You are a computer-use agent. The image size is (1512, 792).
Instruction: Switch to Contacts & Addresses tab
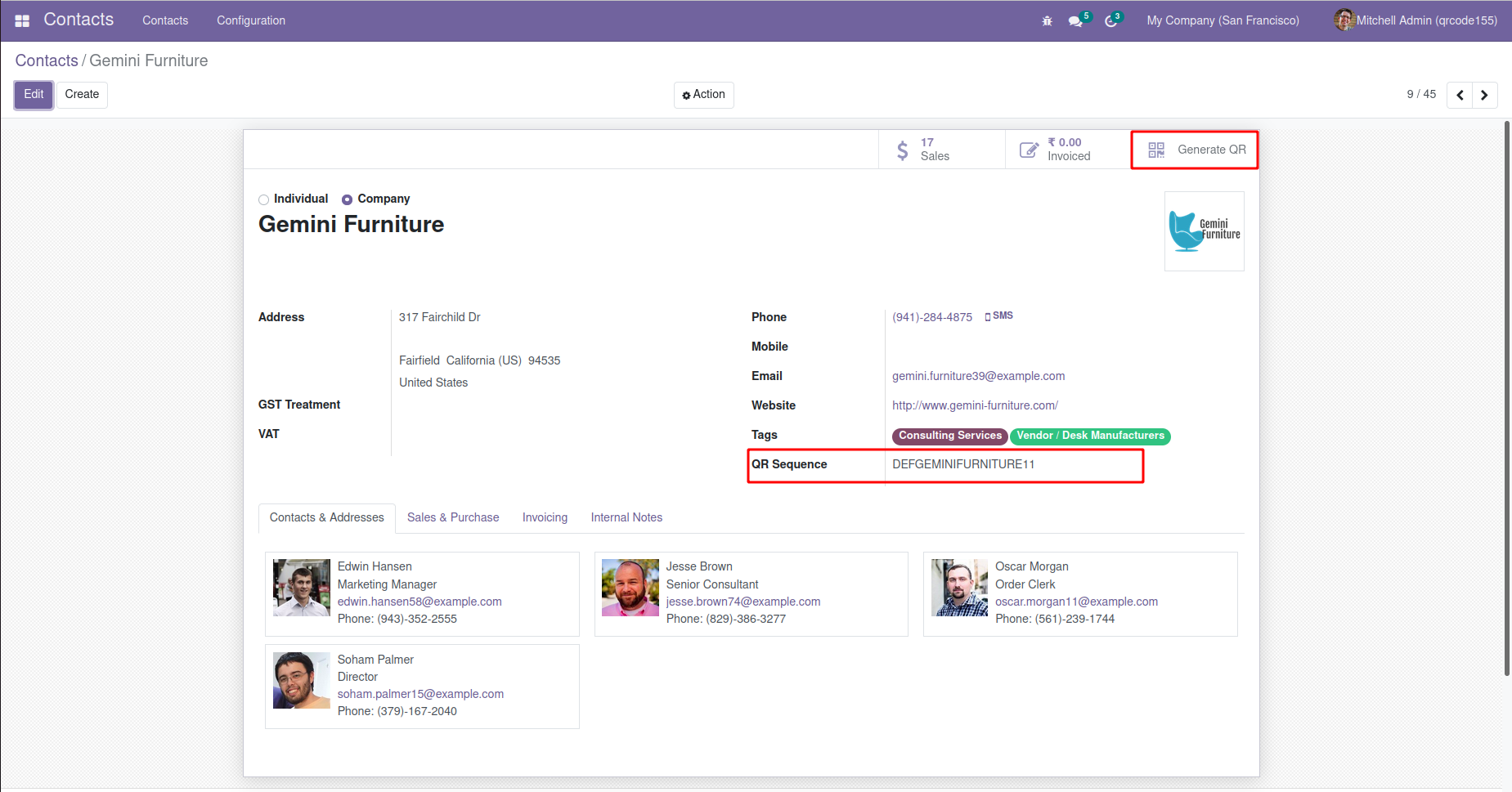pos(327,517)
